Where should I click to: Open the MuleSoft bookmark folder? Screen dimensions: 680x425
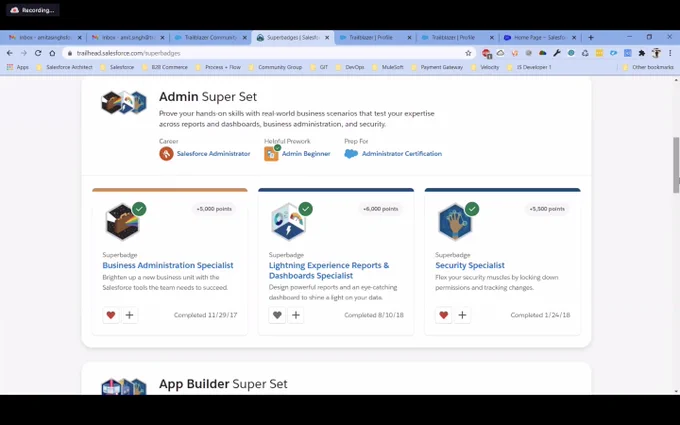click(388, 67)
